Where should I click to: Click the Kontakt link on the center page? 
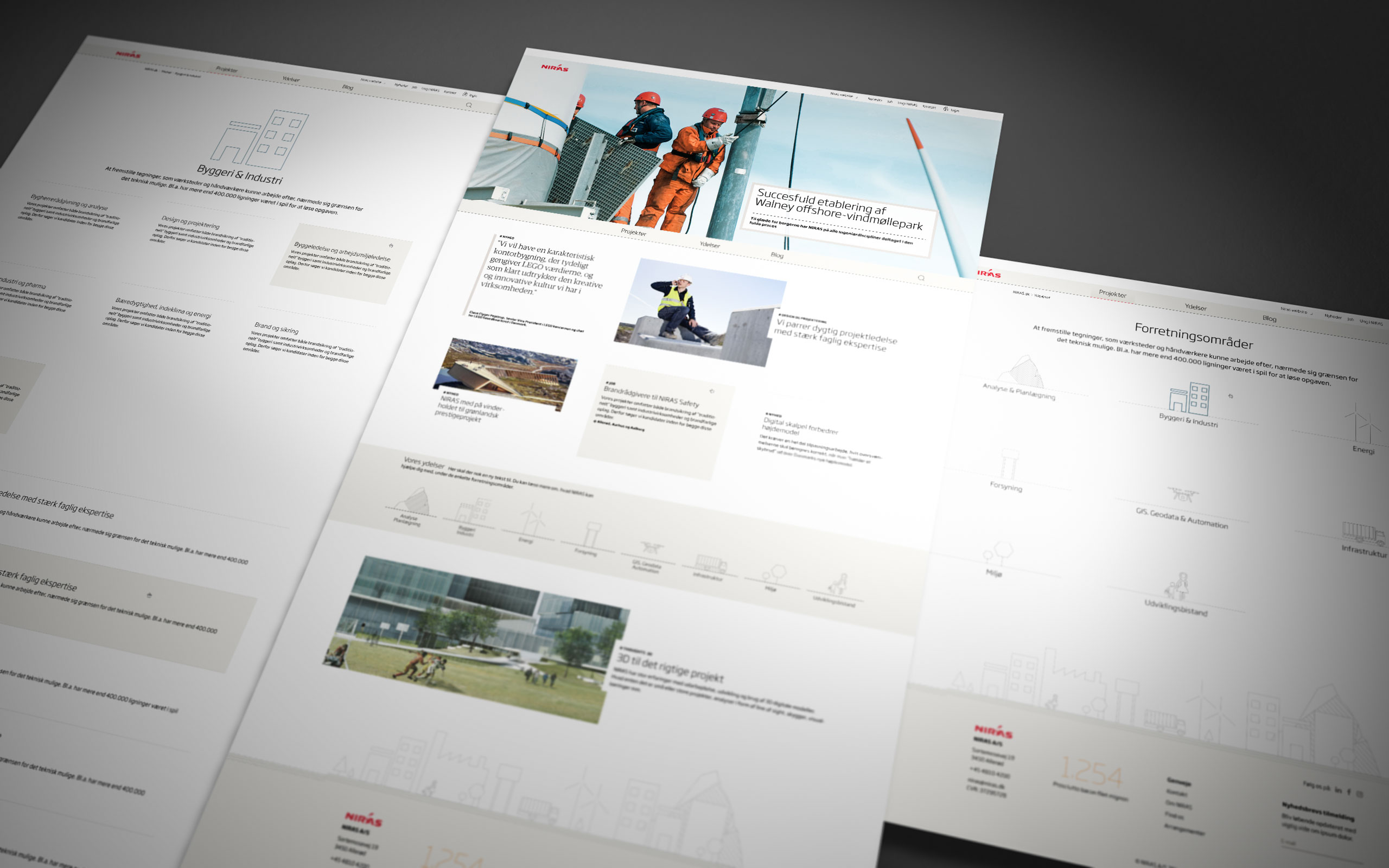click(929, 107)
